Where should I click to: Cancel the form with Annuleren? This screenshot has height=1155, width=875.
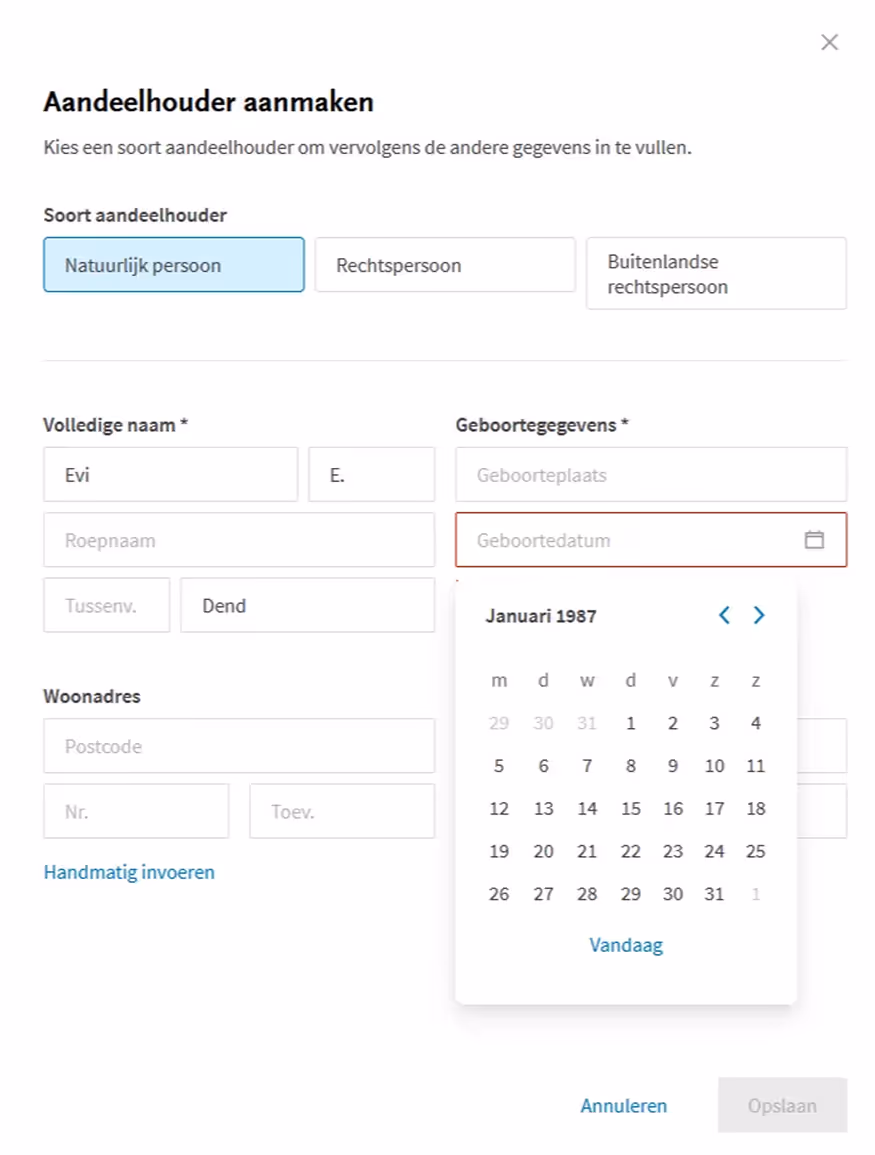(624, 1106)
